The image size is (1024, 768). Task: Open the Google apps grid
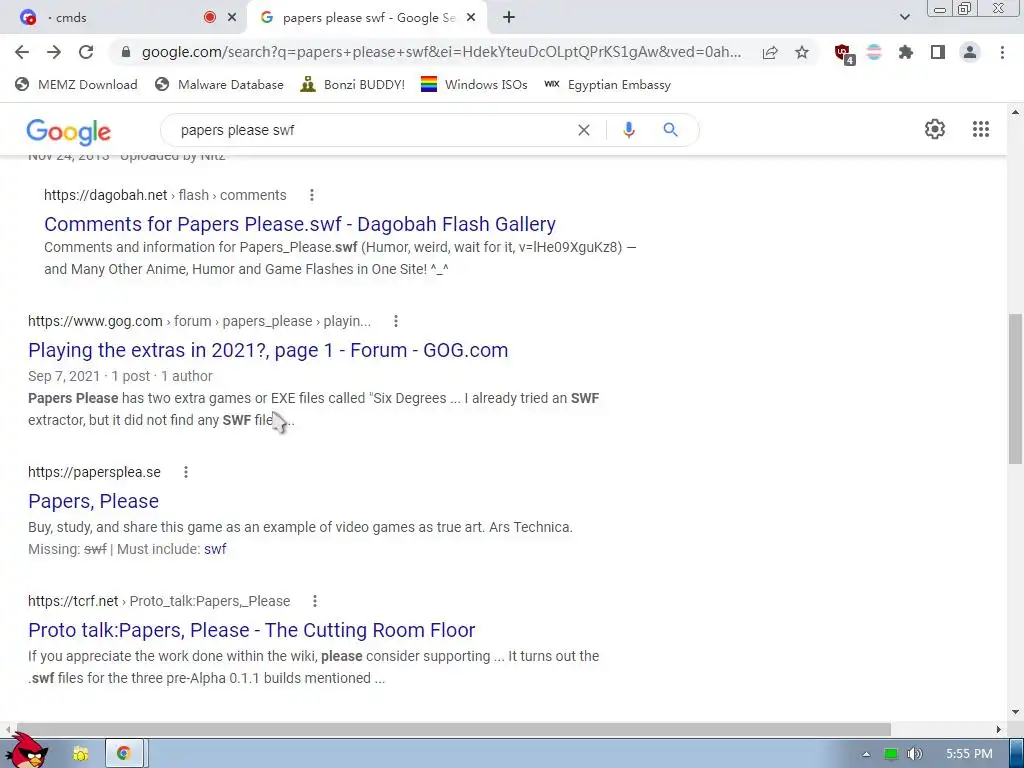tap(980, 129)
